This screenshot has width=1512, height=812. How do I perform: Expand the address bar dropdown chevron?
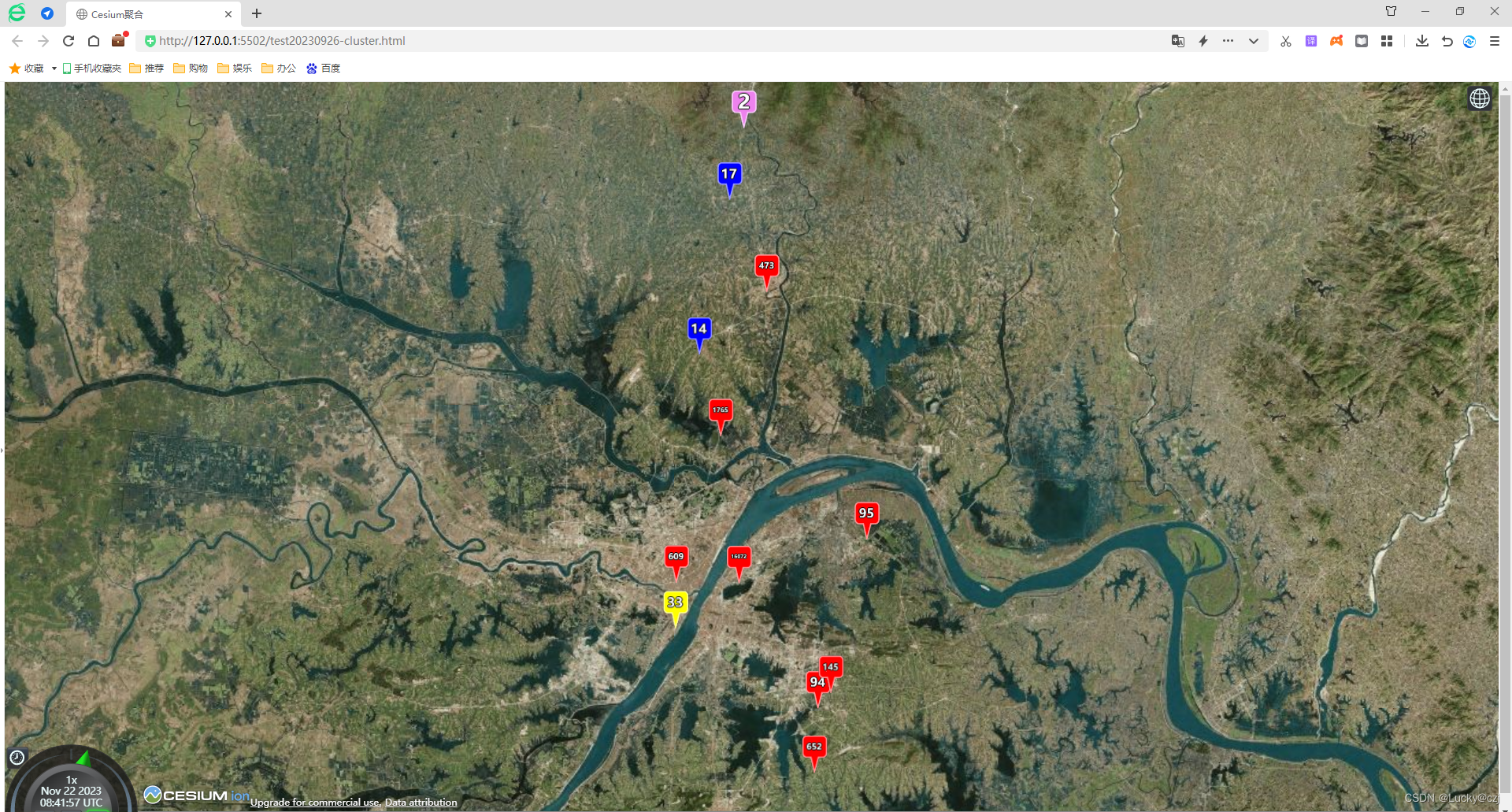coord(1254,41)
